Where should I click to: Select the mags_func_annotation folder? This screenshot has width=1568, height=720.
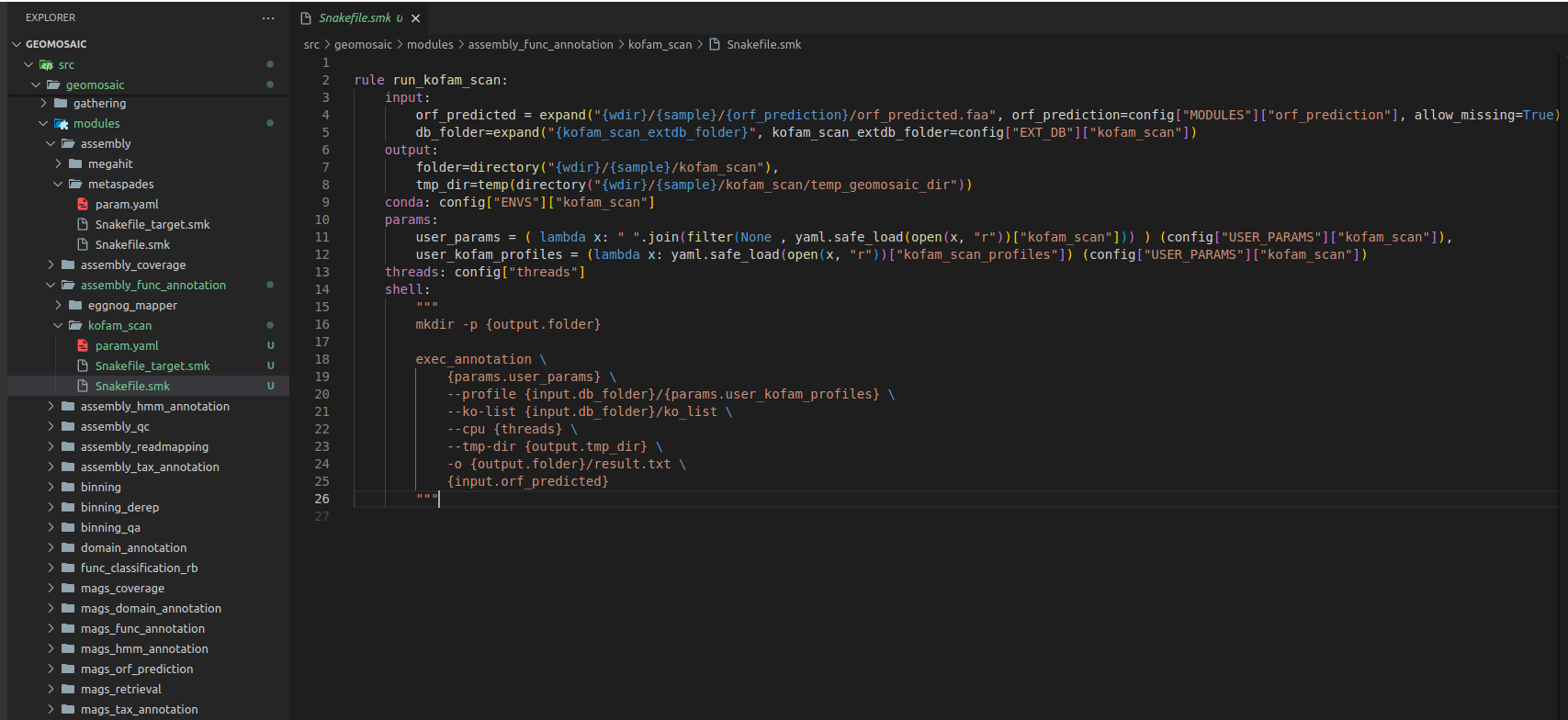click(x=148, y=628)
